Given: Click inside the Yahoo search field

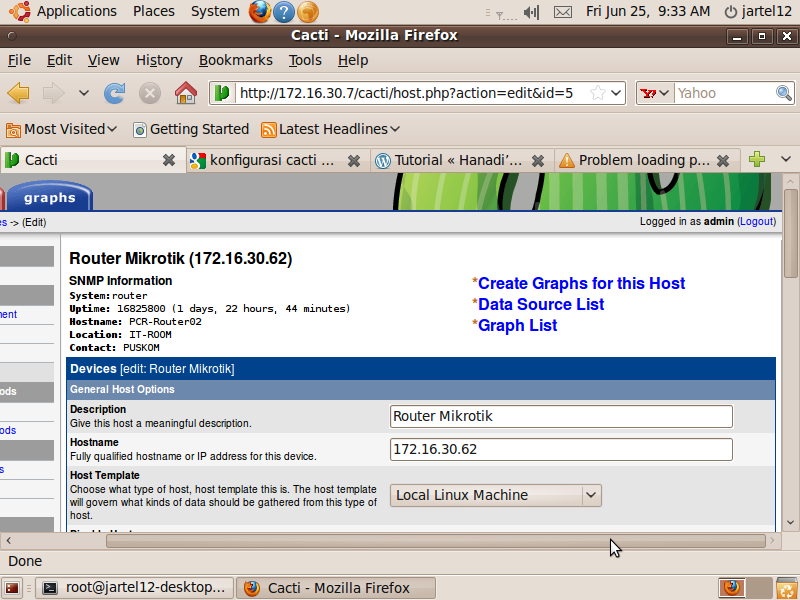Looking at the screenshot, I should 724,93.
